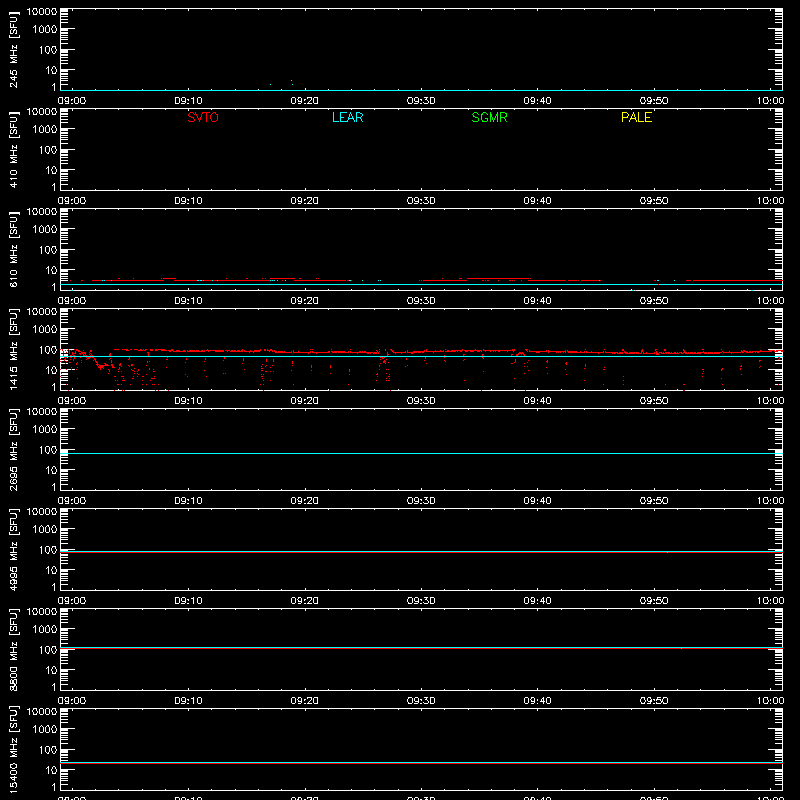The height and width of the screenshot is (800, 800).
Task: Click the 1000 y-axis label of the 410 MHz panel
Action: 45,130
